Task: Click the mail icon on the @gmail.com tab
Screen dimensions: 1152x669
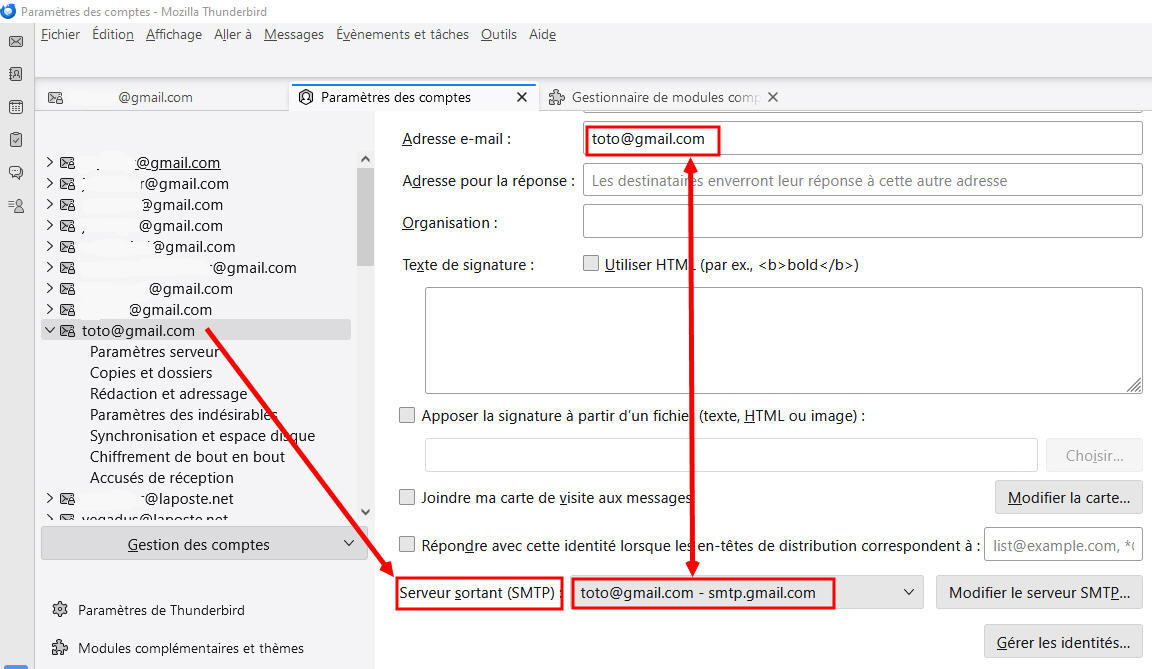Action: pyautogui.click(x=56, y=98)
